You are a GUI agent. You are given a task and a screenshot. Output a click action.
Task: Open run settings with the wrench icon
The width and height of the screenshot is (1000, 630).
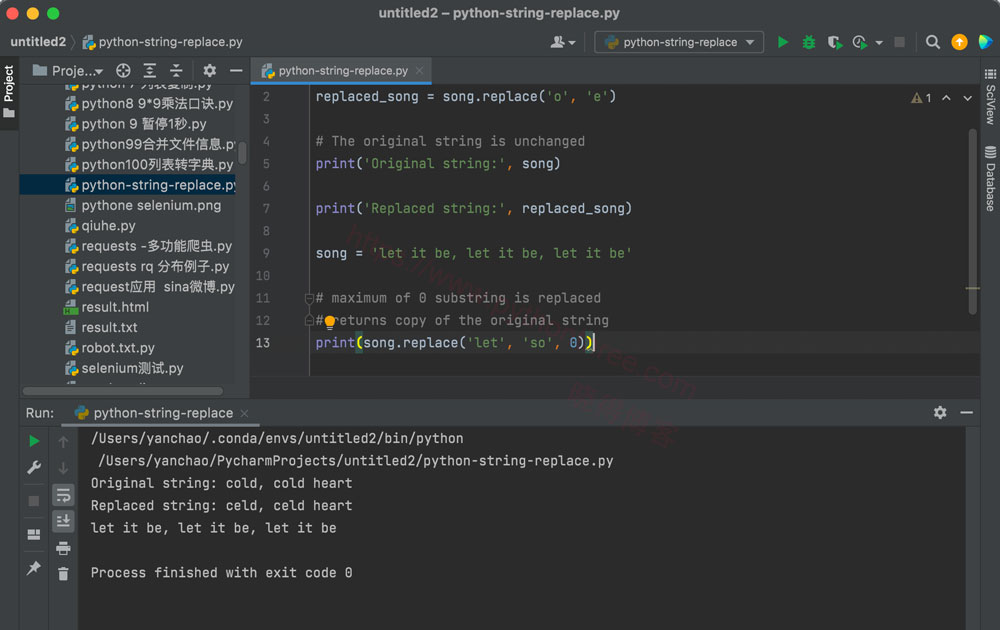[x=34, y=467]
